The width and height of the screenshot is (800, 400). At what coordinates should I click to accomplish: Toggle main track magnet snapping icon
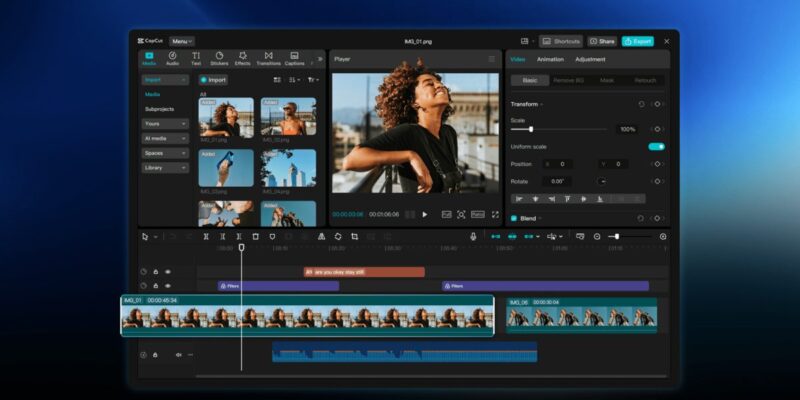[x=495, y=237]
